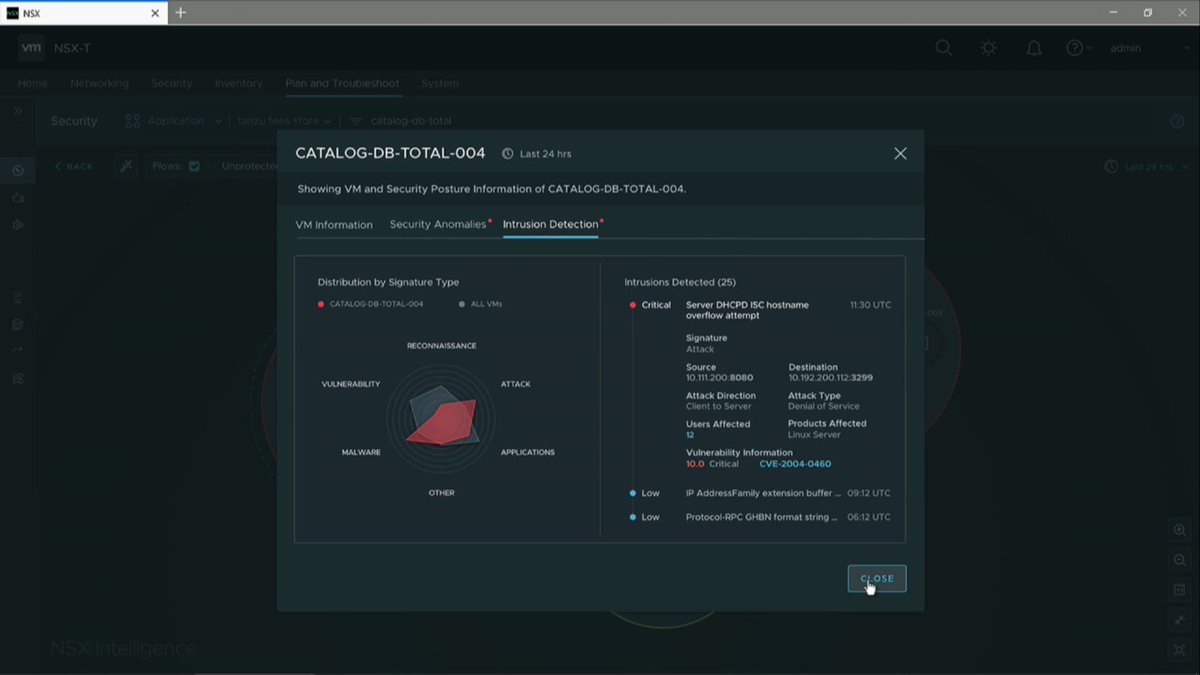
Task: Click the sixth left sidebar arrow icon
Action: click(17, 349)
